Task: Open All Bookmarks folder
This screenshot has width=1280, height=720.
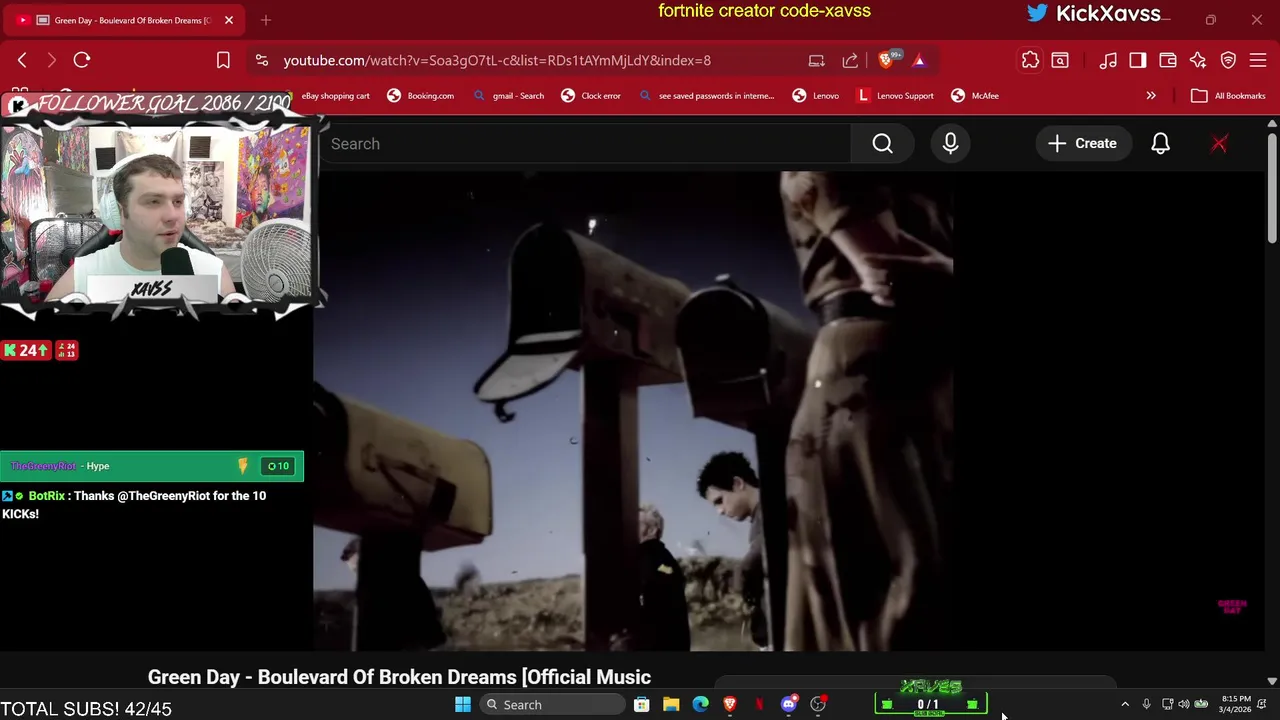Action: (1228, 96)
